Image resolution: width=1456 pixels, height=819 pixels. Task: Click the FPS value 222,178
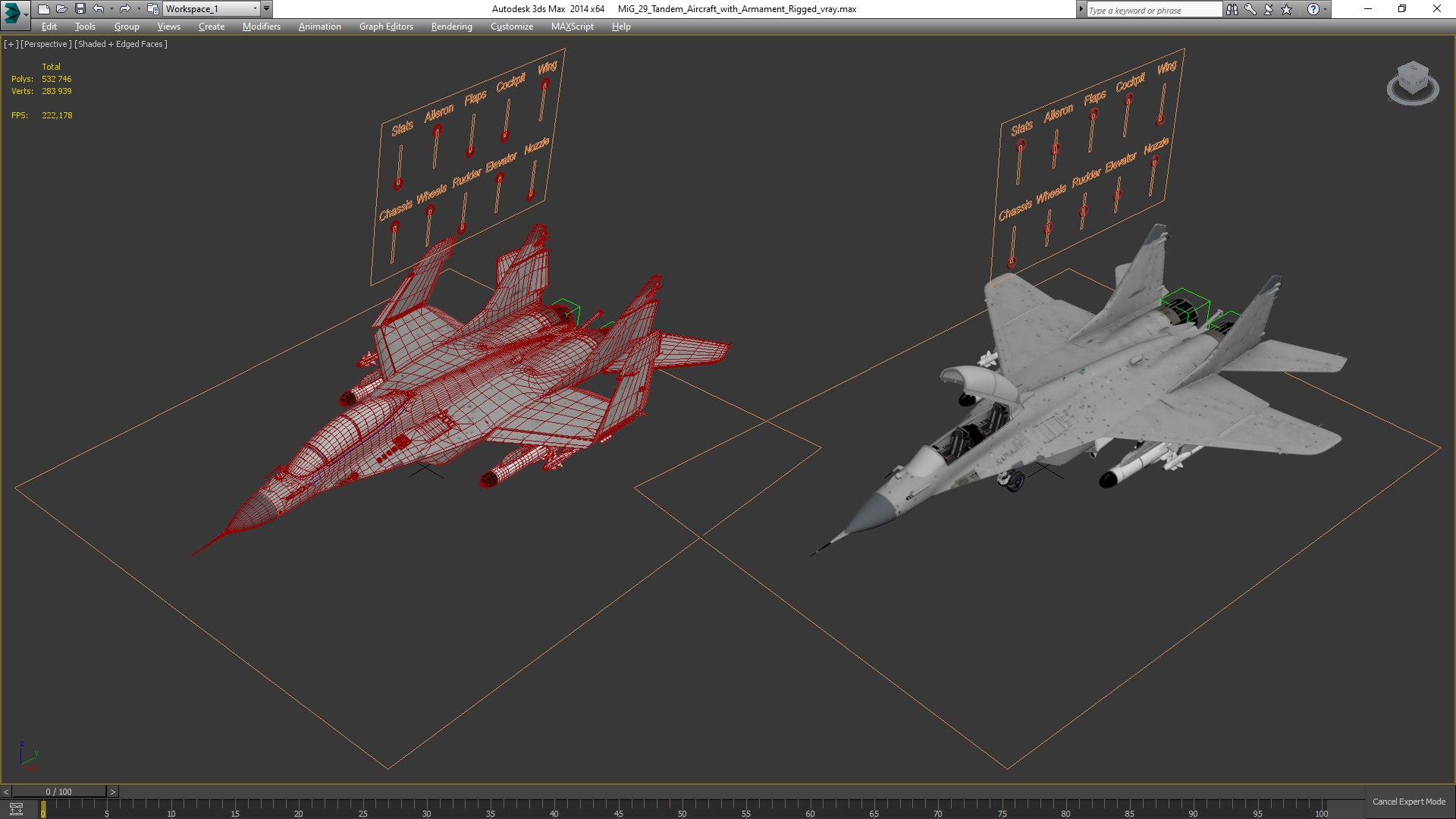pyautogui.click(x=58, y=115)
